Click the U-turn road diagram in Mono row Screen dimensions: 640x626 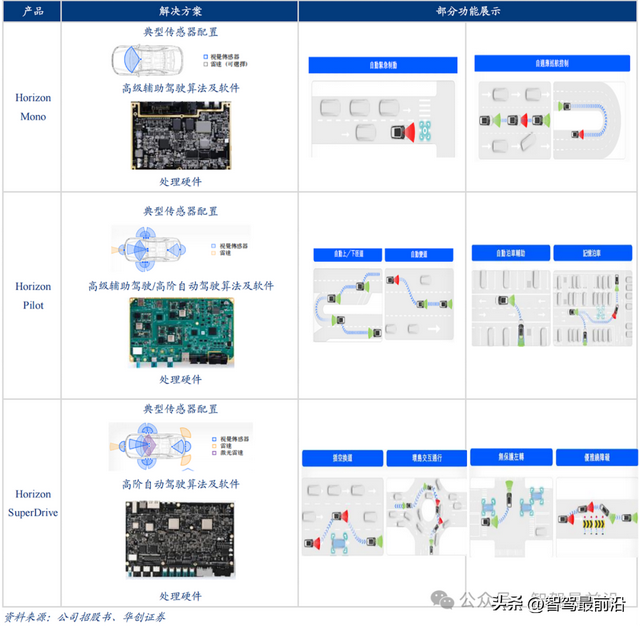pyautogui.click(x=589, y=120)
